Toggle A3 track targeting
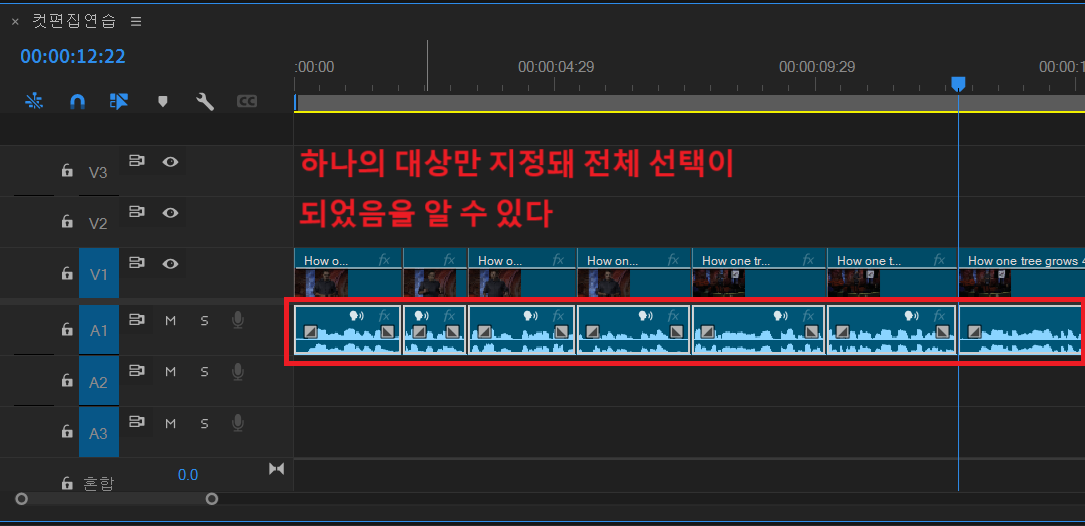 pyautogui.click(x=99, y=433)
